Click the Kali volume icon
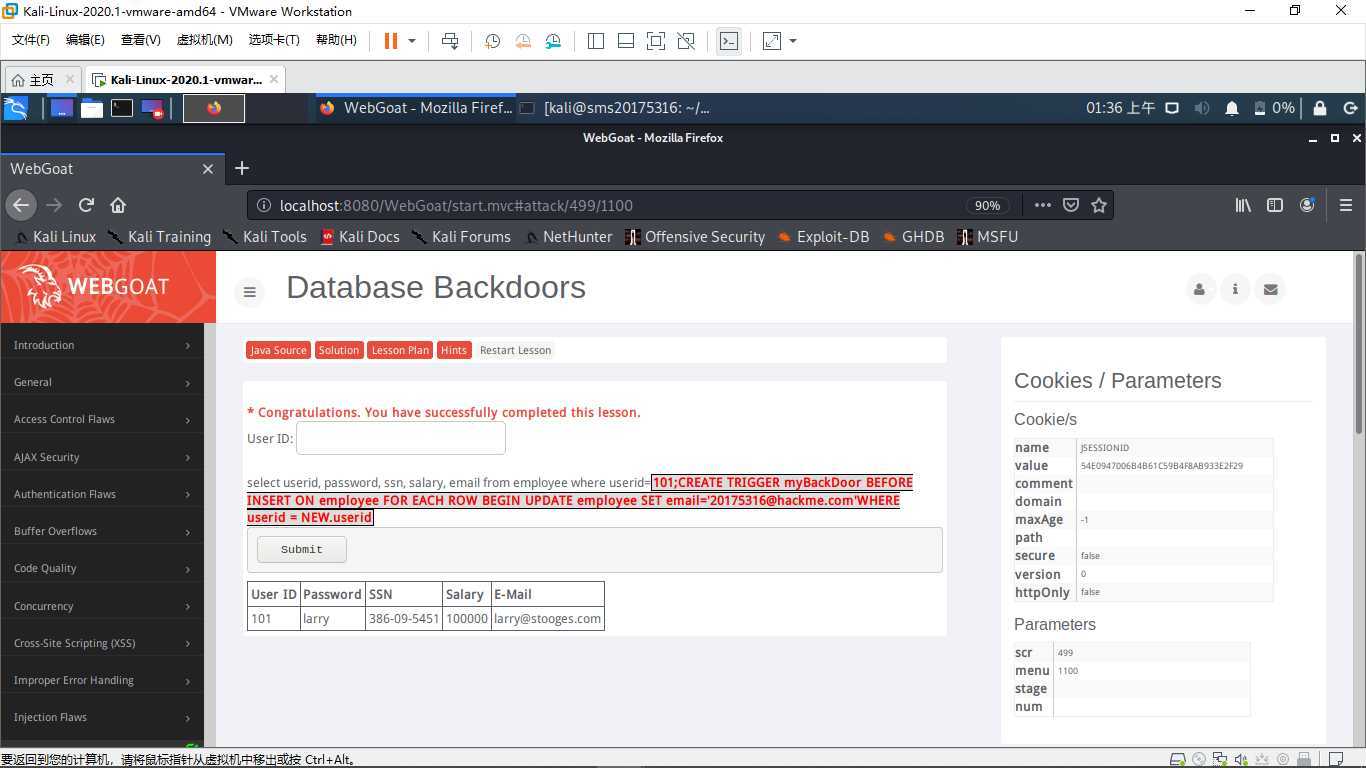 [x=1202, y=108]
